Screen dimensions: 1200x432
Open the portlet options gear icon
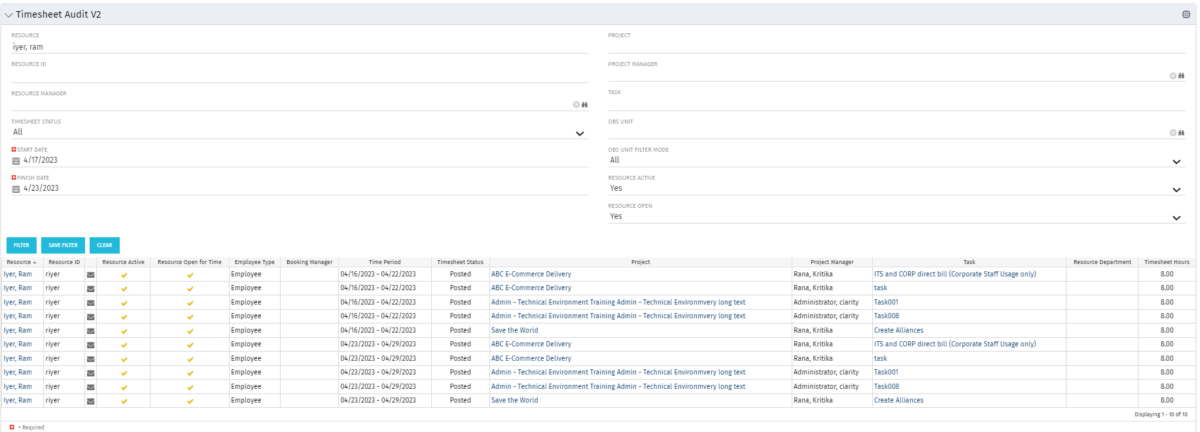coord(1186,15)
